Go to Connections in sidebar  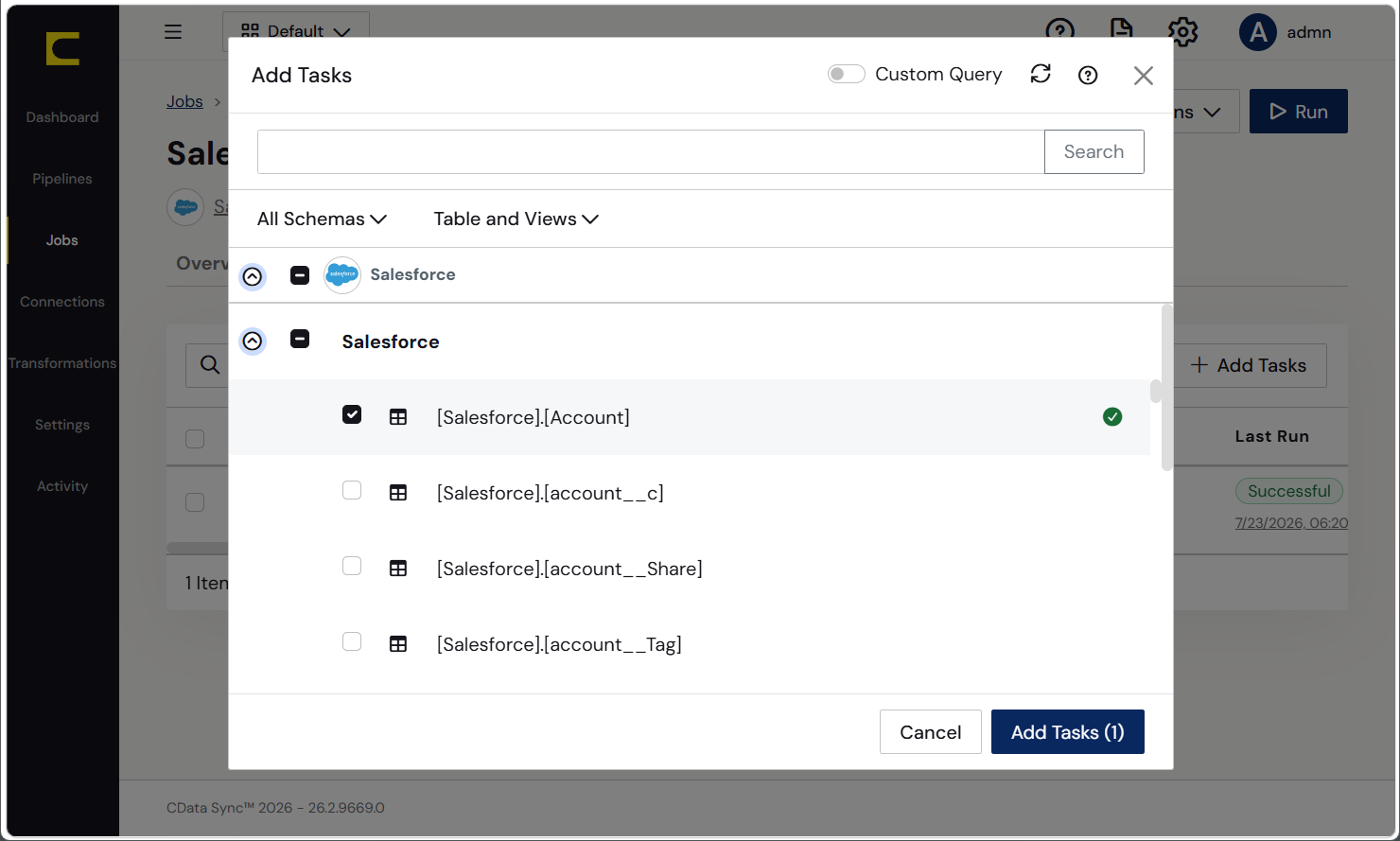click(62, 302)
